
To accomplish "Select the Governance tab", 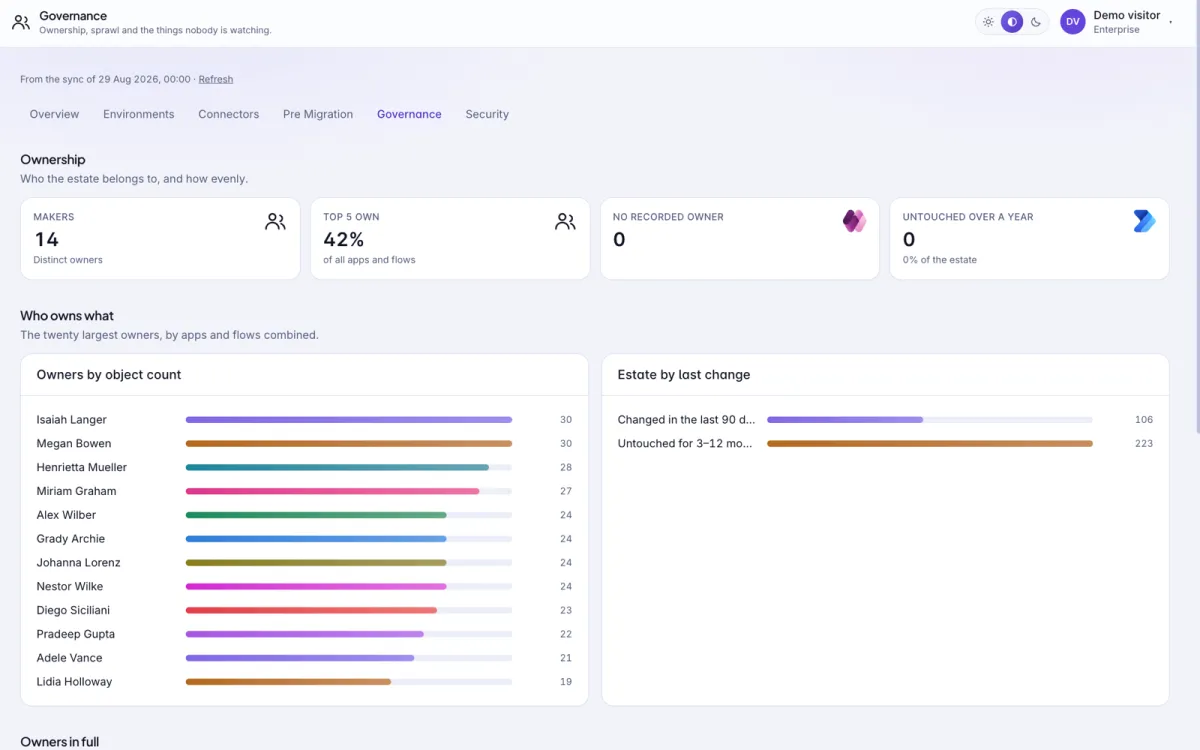I will (x=409, y=114).
